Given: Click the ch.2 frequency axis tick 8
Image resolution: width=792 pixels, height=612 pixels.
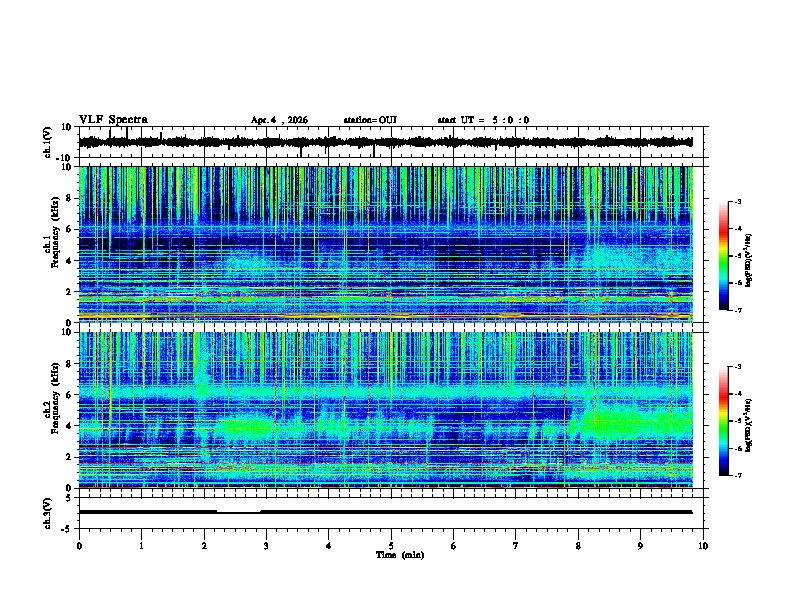Looking at the screenshot, I should (69, 364).
